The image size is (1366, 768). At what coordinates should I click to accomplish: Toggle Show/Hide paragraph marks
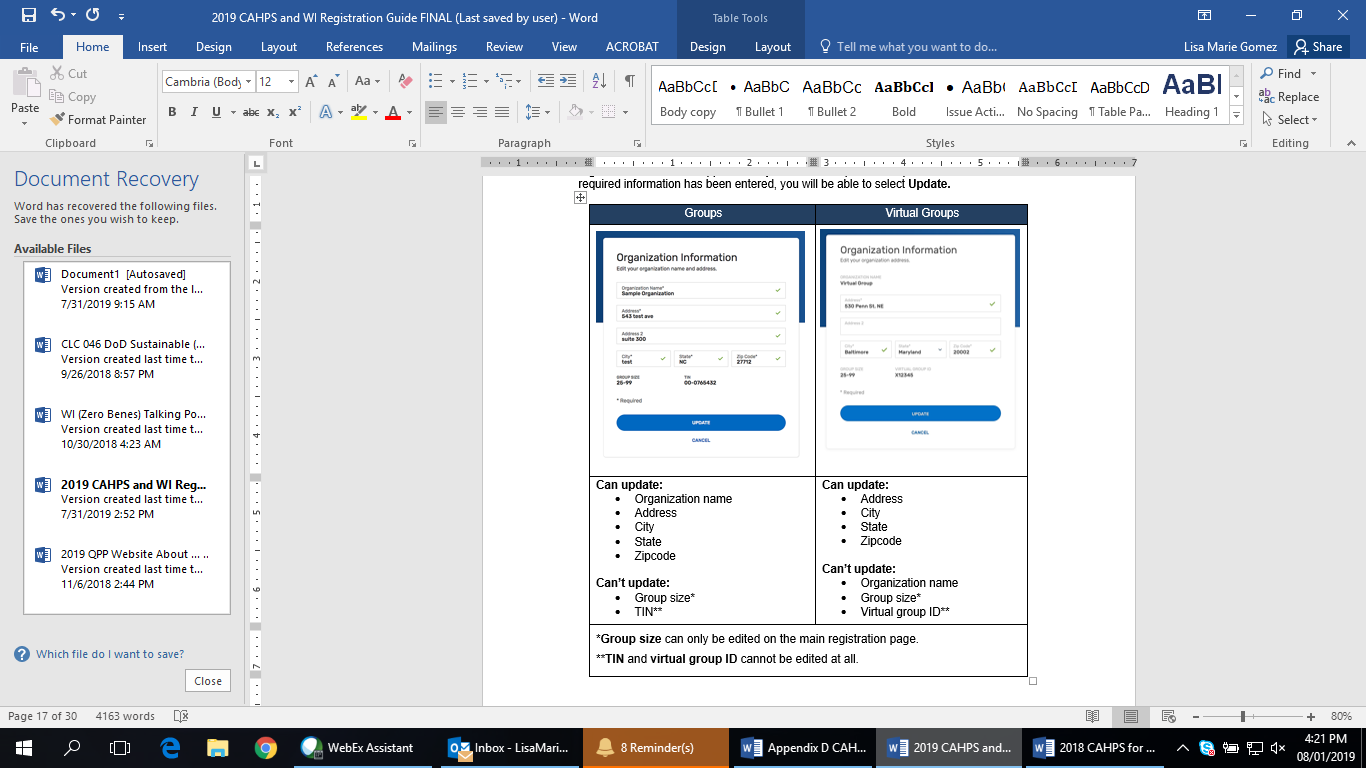pyautogui.click(x=629, y=81)
